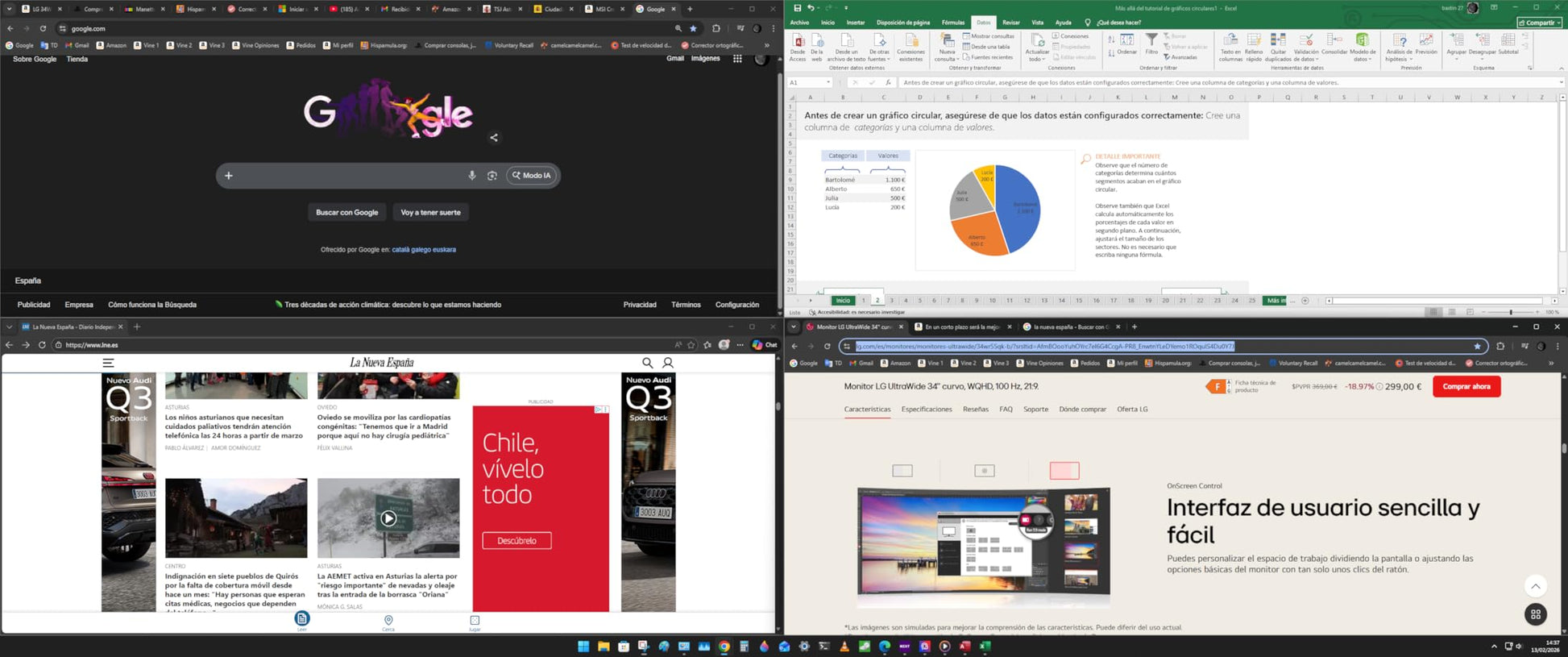Start a Google voice search with the microphone

[x=472, y=176]
